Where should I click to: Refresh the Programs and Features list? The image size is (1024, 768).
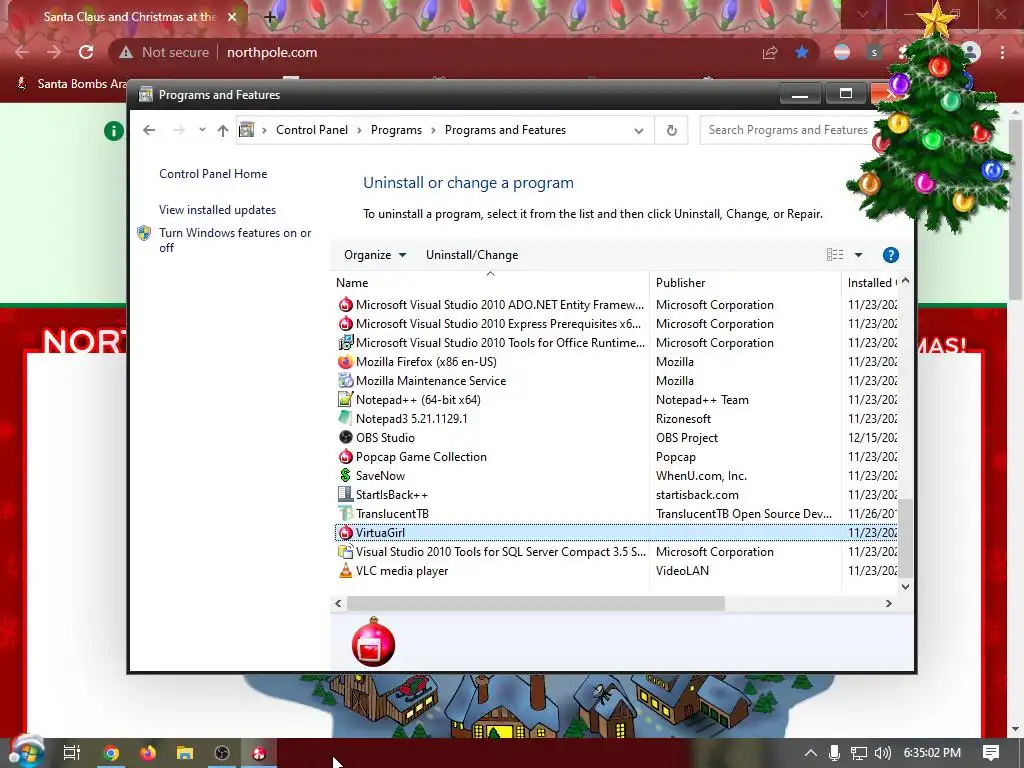671,130
